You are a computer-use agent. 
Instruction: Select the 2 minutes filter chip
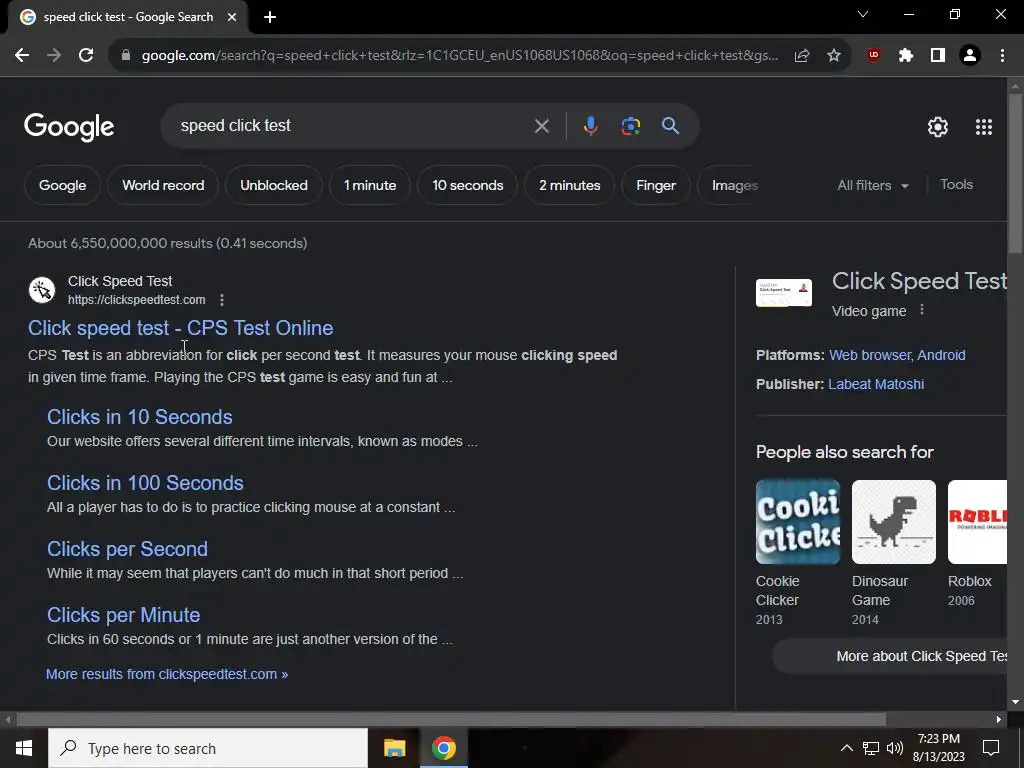pyautogui.click(x=569, y=185)
